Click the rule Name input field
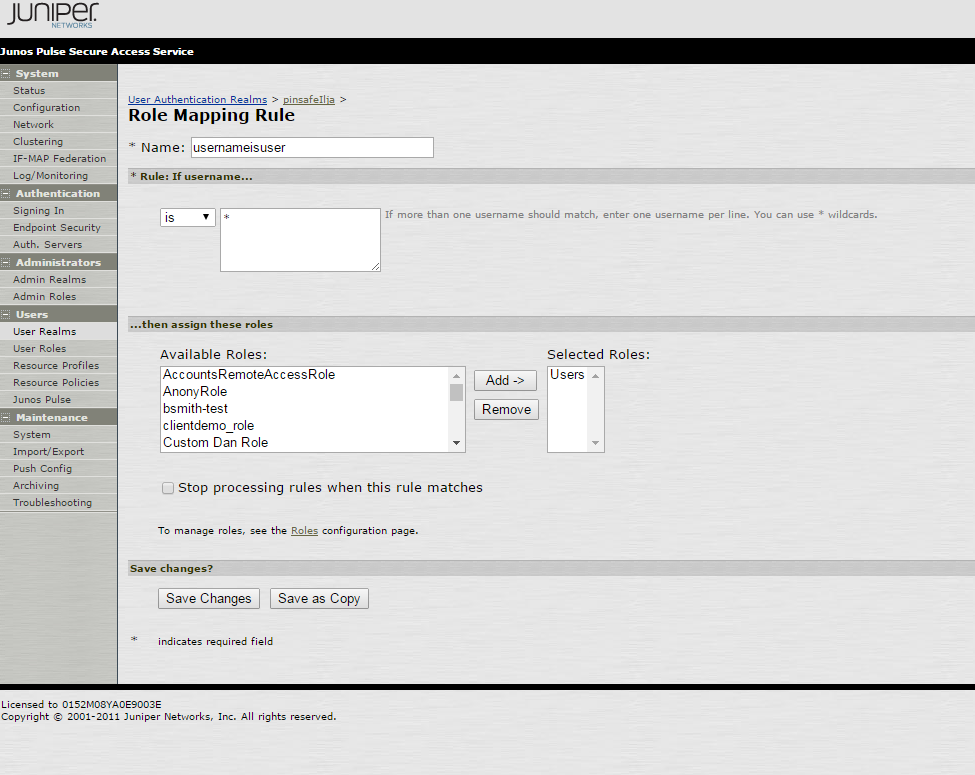Screen dimensions: 975x775 pyautogui.click(x=312, y=147)
